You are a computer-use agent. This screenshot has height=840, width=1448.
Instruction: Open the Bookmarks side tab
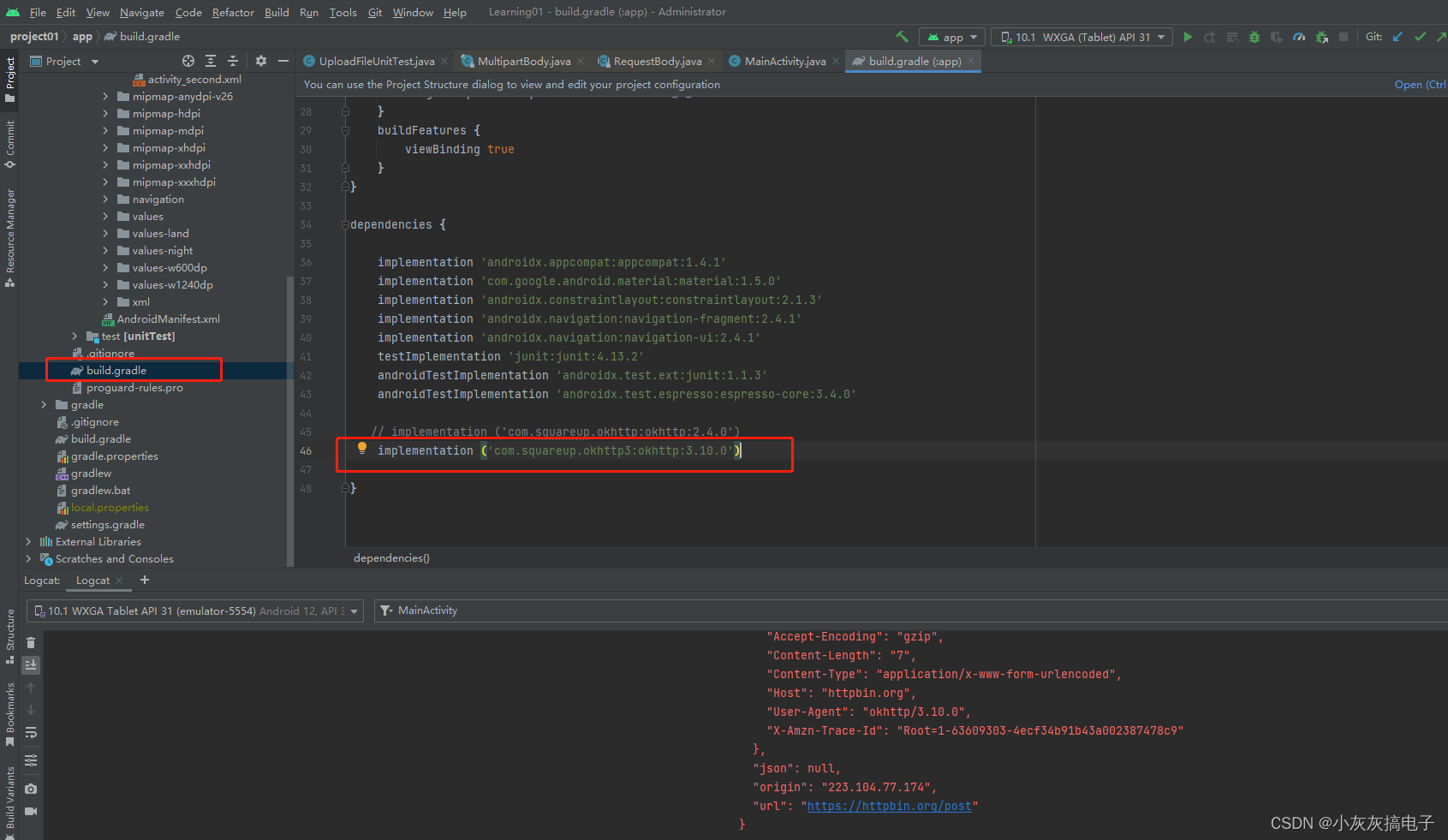pos(9,714)
